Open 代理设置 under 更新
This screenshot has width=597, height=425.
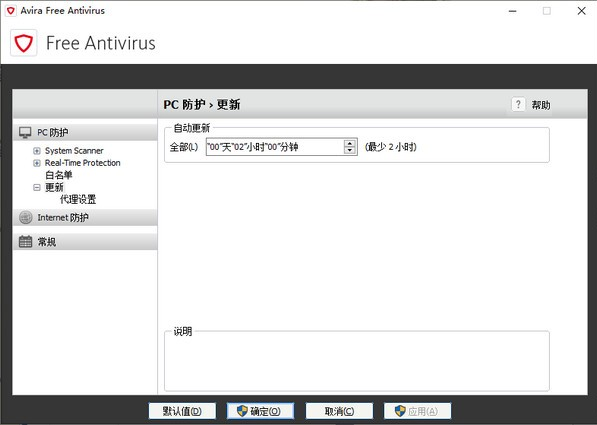coord(78,199)
